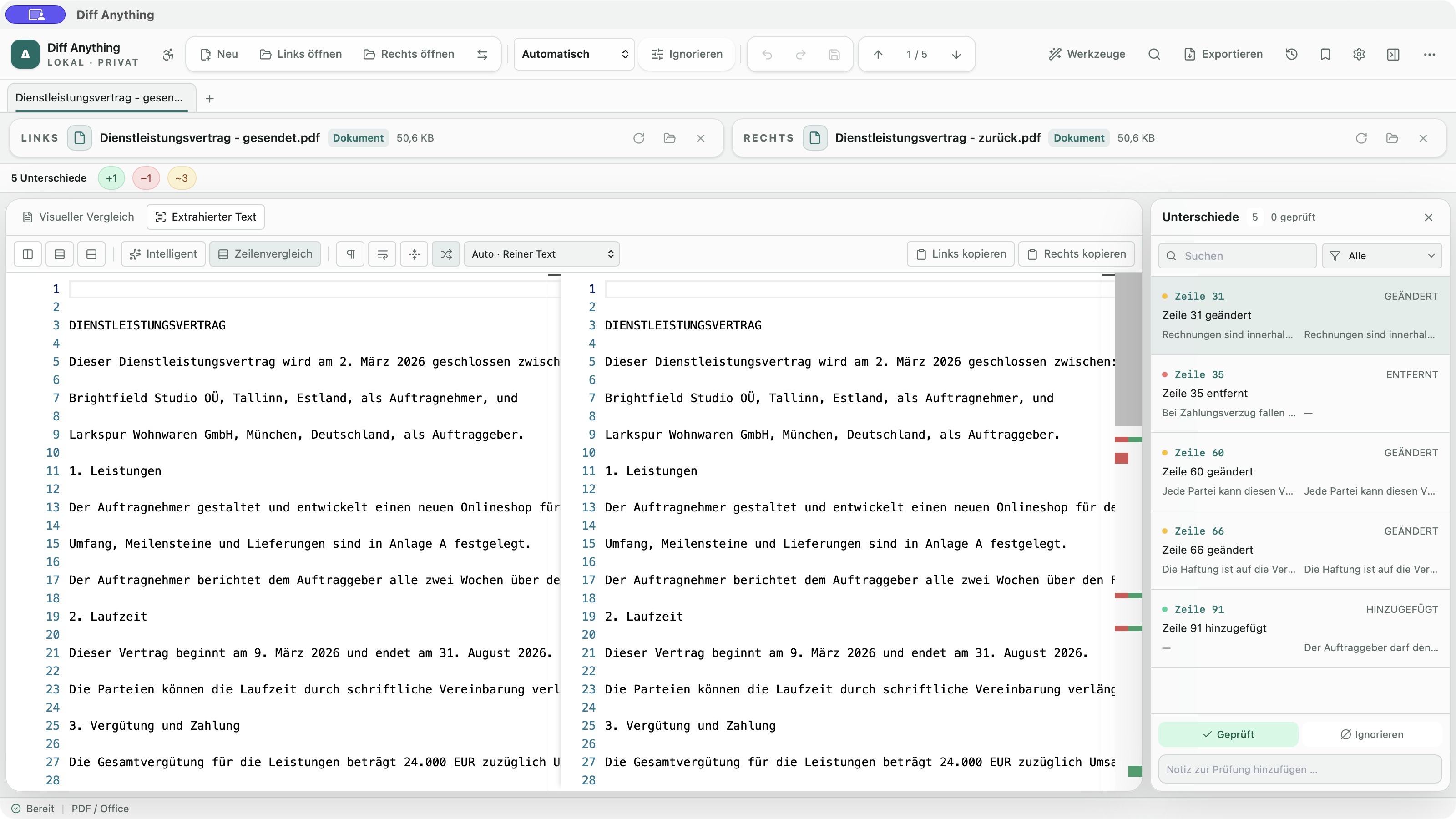Open the three-dot more menu
Viewport: 1456px width, 819px height.
(x=1430, y=54)
